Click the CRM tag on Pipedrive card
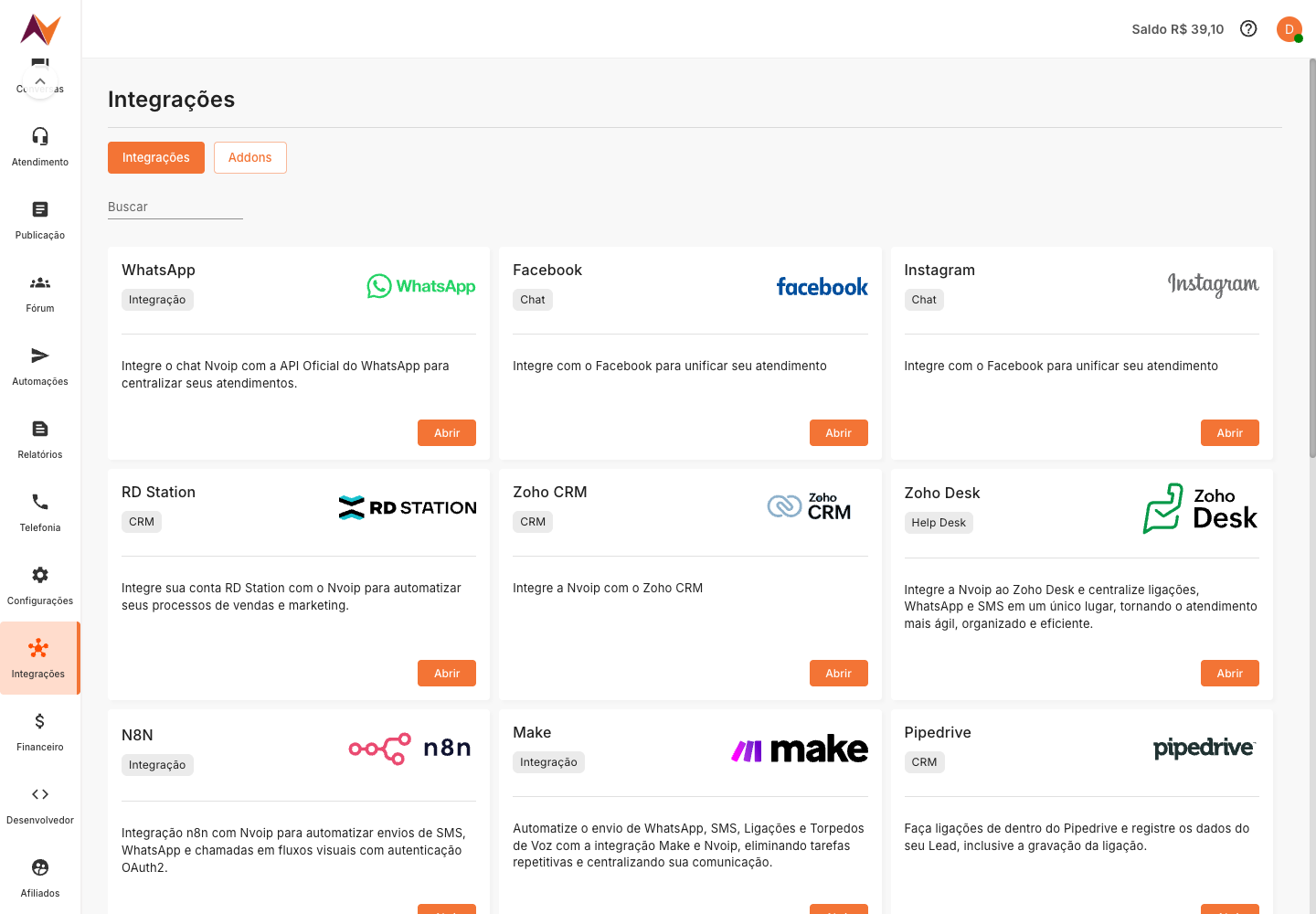Viewport: 1316px width, 914px height. 924,762
